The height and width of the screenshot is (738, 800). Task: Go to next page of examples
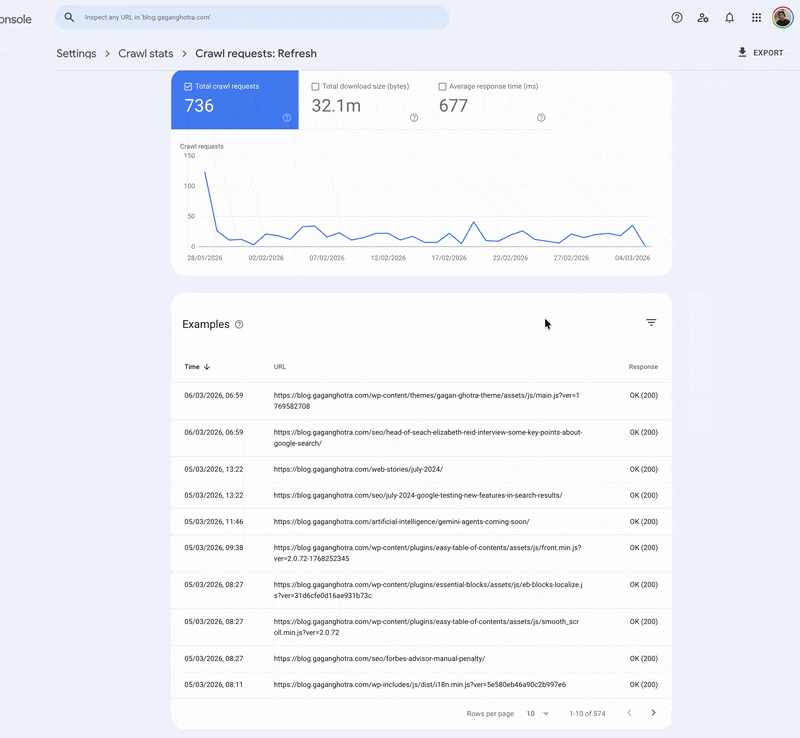[654, 713]
